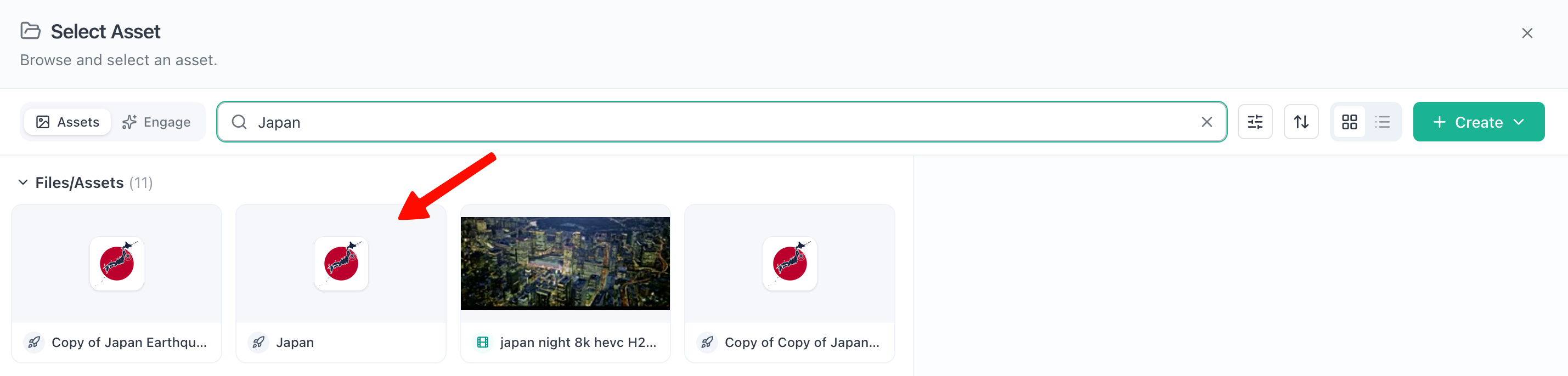Select the japan night 8k video thumbnail
This screenshot has width=1568, height=376.
pos(565,264)
